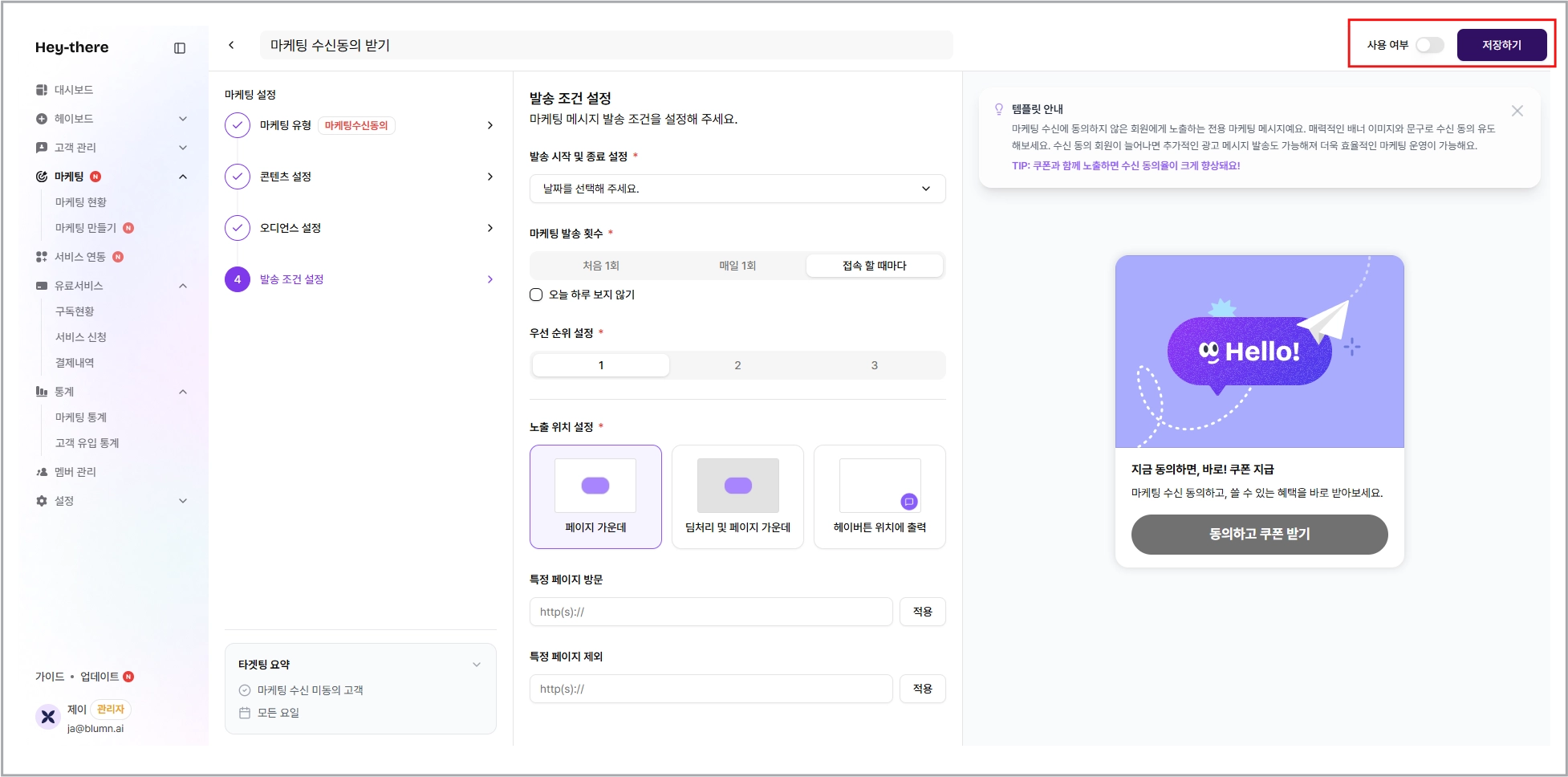Expand the 헤이보드 menu chevron

183,119
